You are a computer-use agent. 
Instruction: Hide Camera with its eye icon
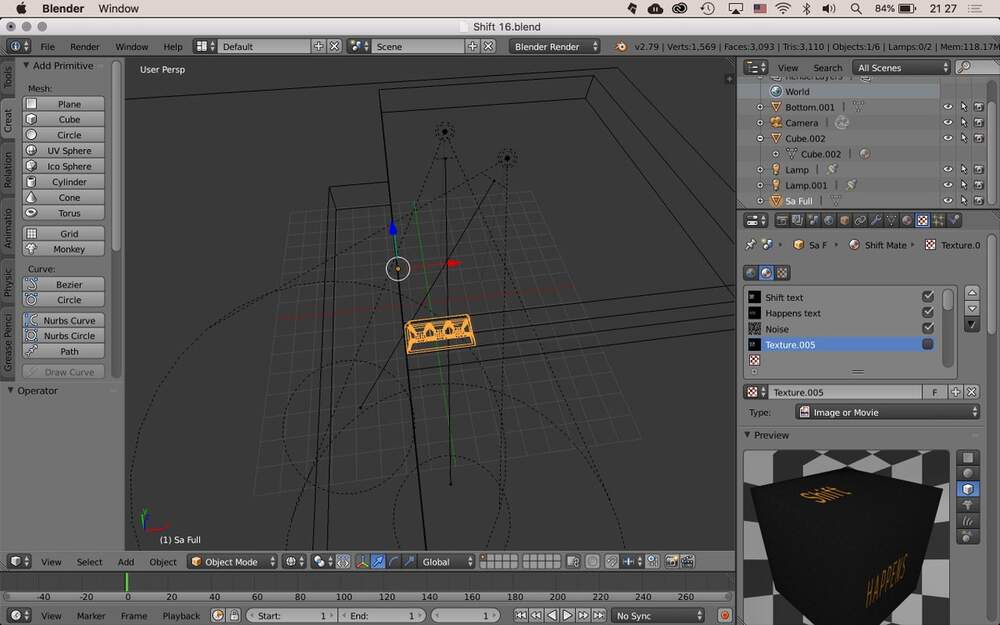click(948, 122)
